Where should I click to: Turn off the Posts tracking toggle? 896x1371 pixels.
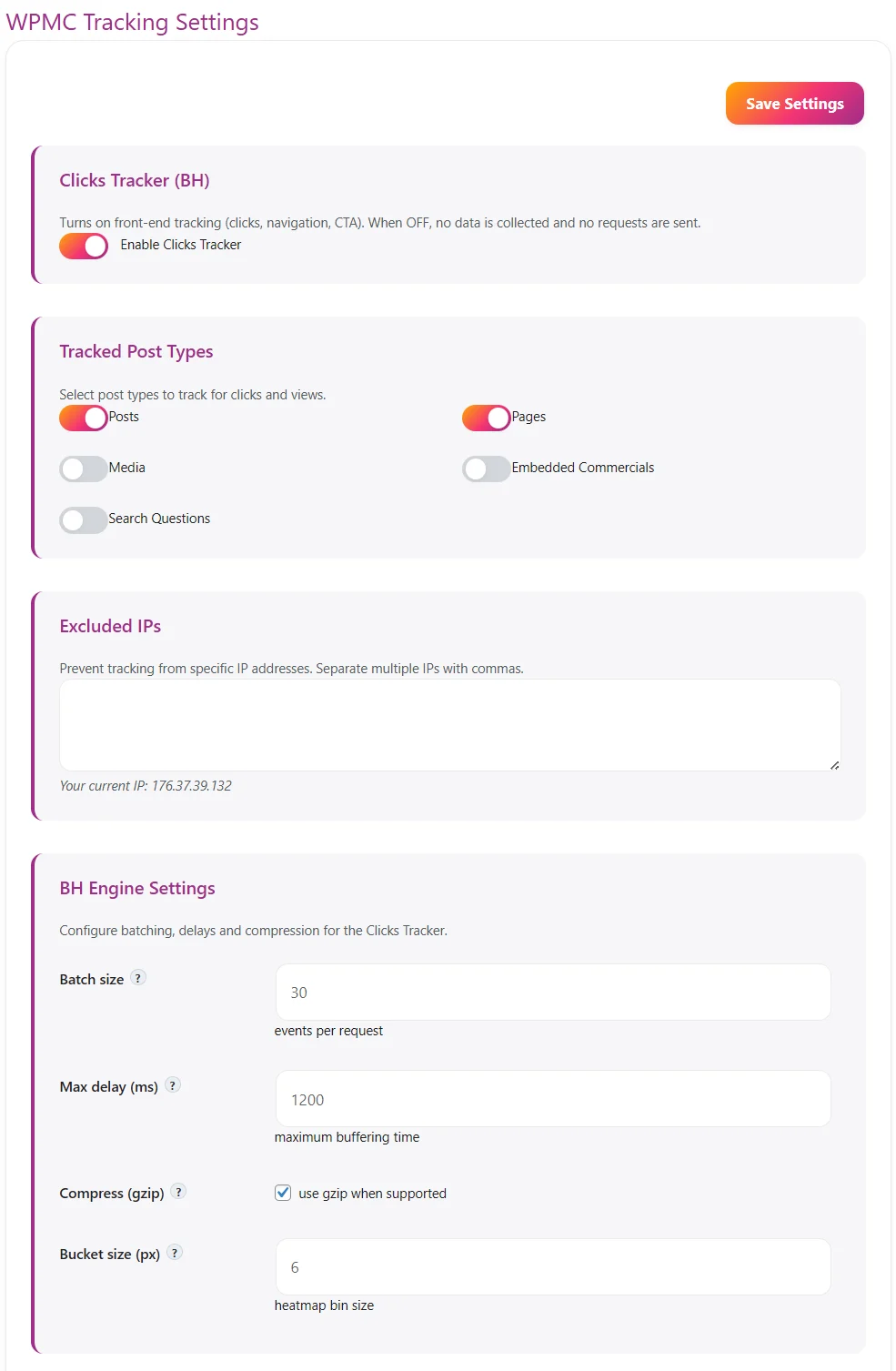pos(83,418)
